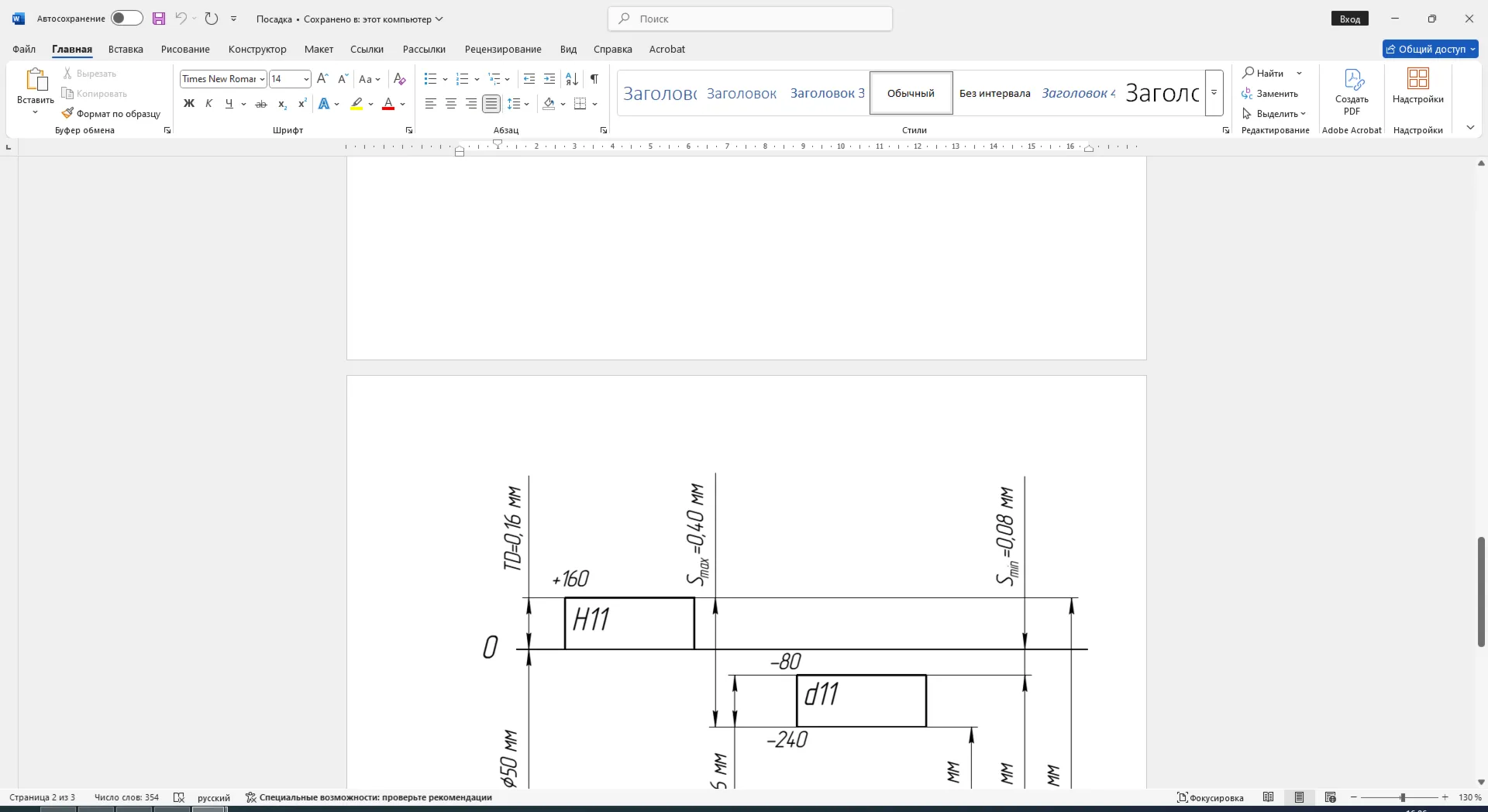Toggle show paragraph marks icon
The width and height of the screenshot is (1488, 812).
coord(594,79)
